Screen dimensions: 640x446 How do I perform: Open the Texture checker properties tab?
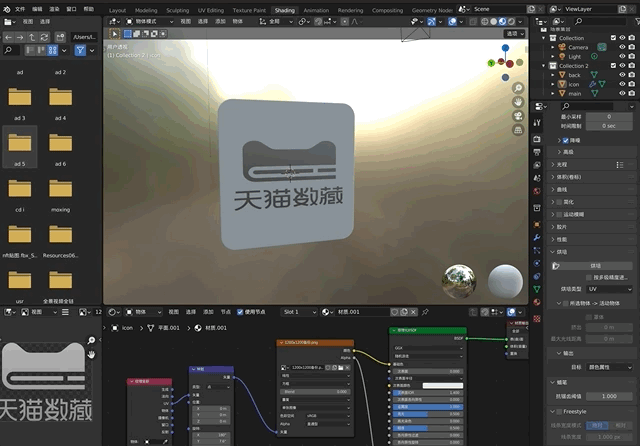[537, 318]
